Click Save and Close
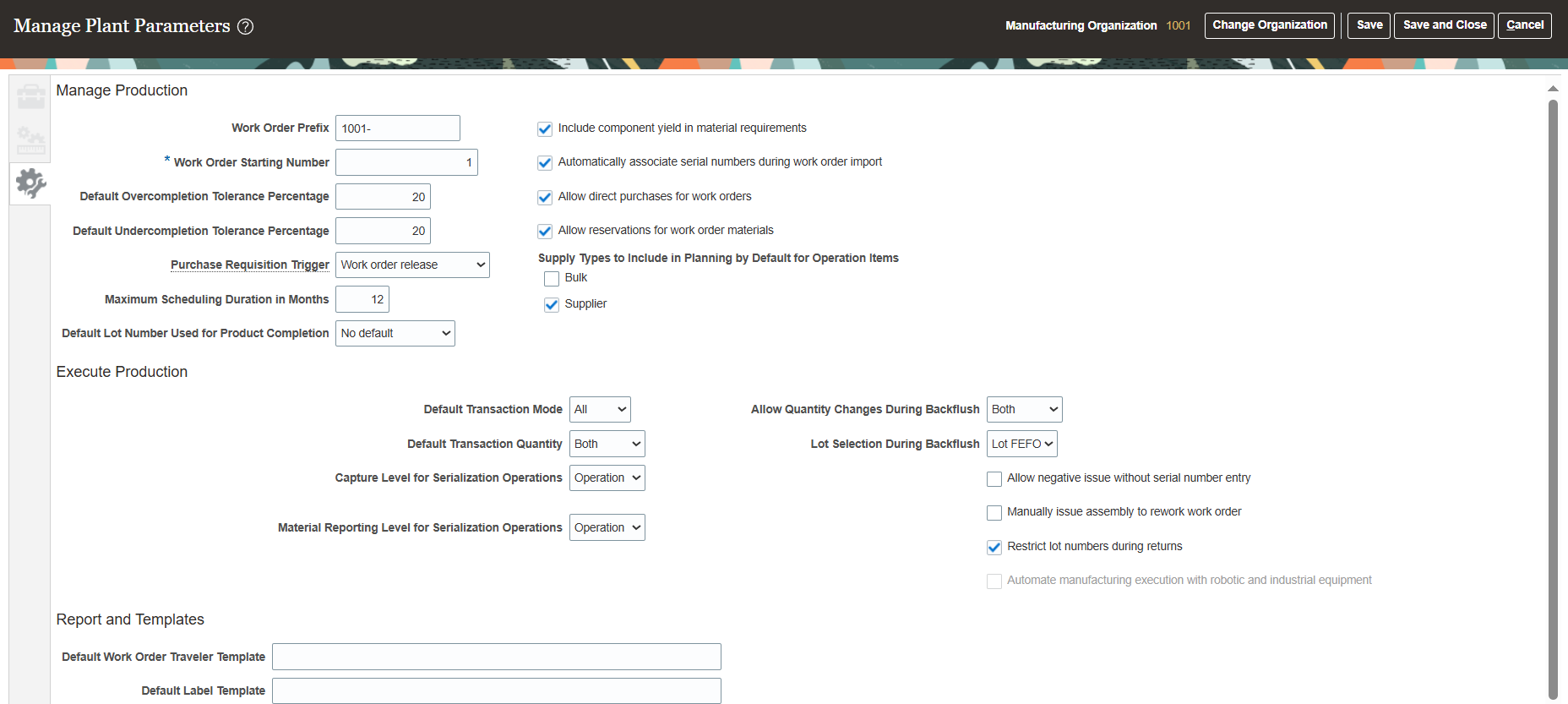 (1445, 25)
